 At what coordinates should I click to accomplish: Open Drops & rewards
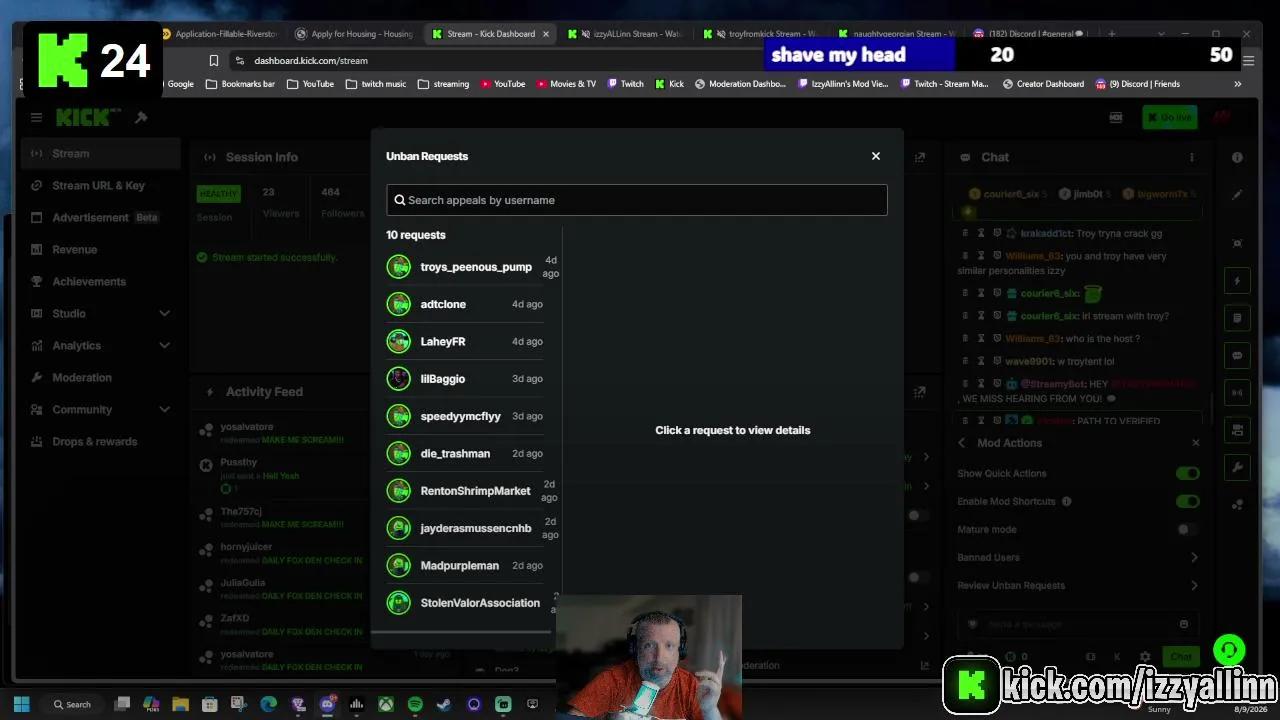point(100,441)
